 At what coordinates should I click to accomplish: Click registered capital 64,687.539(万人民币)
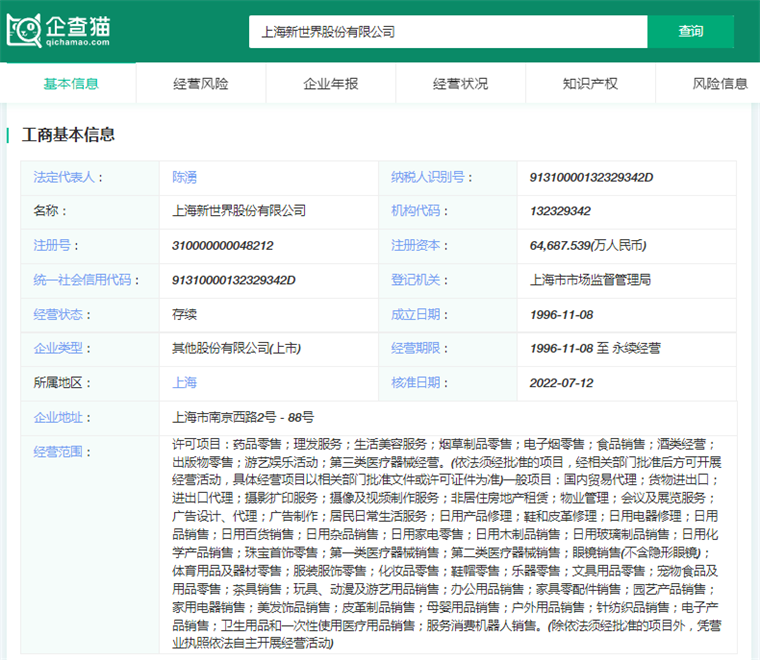(588, 246)
